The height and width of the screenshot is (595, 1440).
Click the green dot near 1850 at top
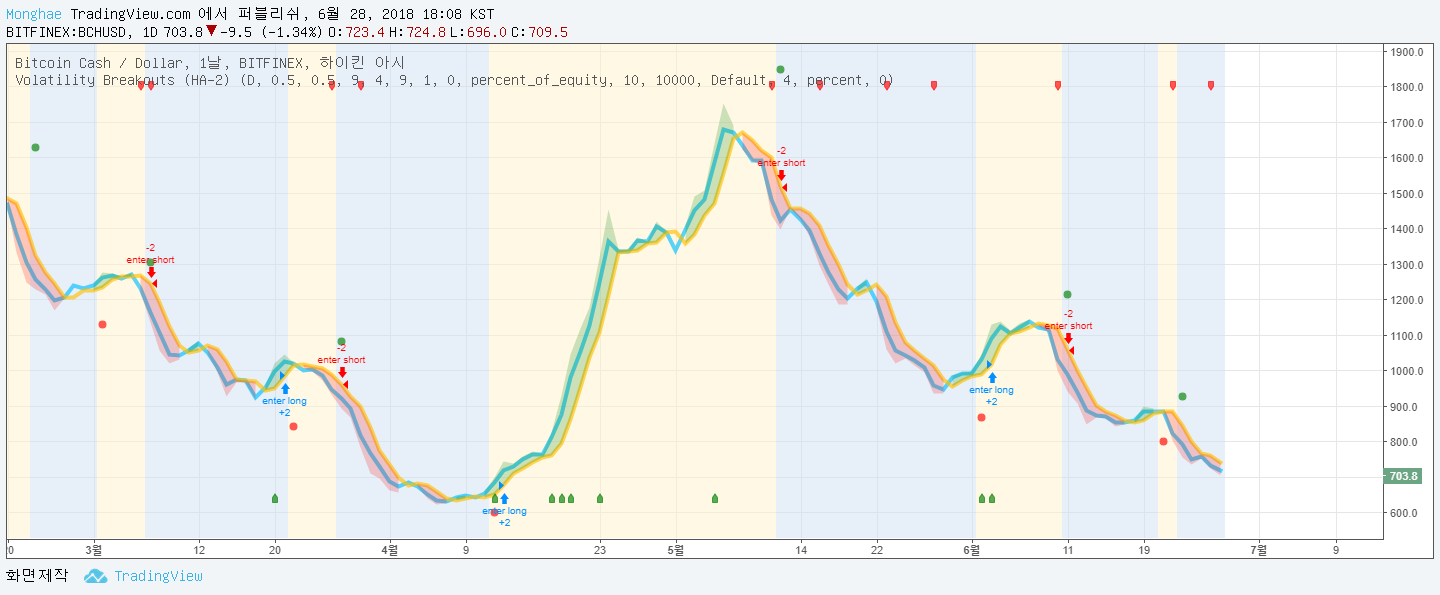click(781, 69)
